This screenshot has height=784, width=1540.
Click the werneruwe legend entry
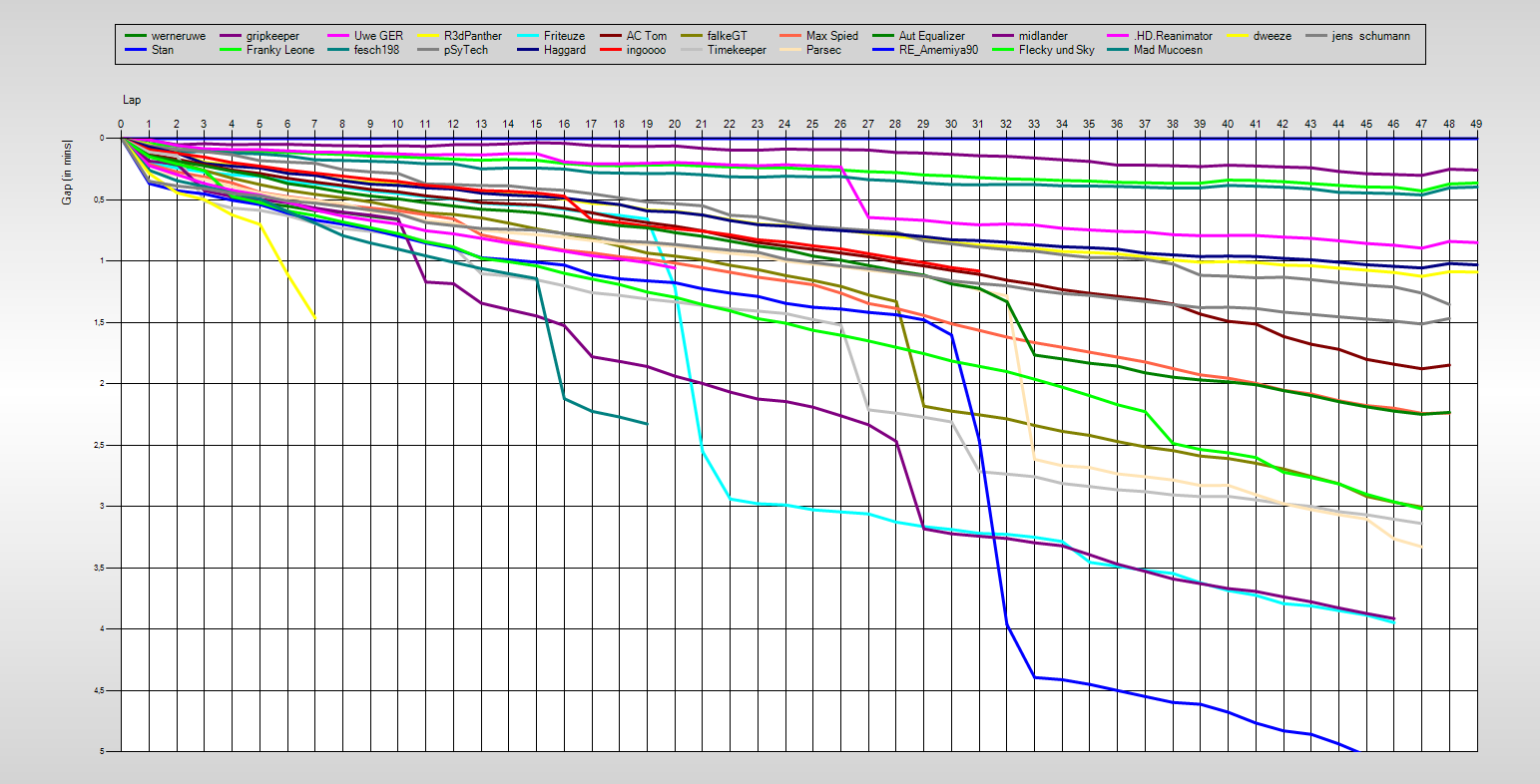[179, 36]
